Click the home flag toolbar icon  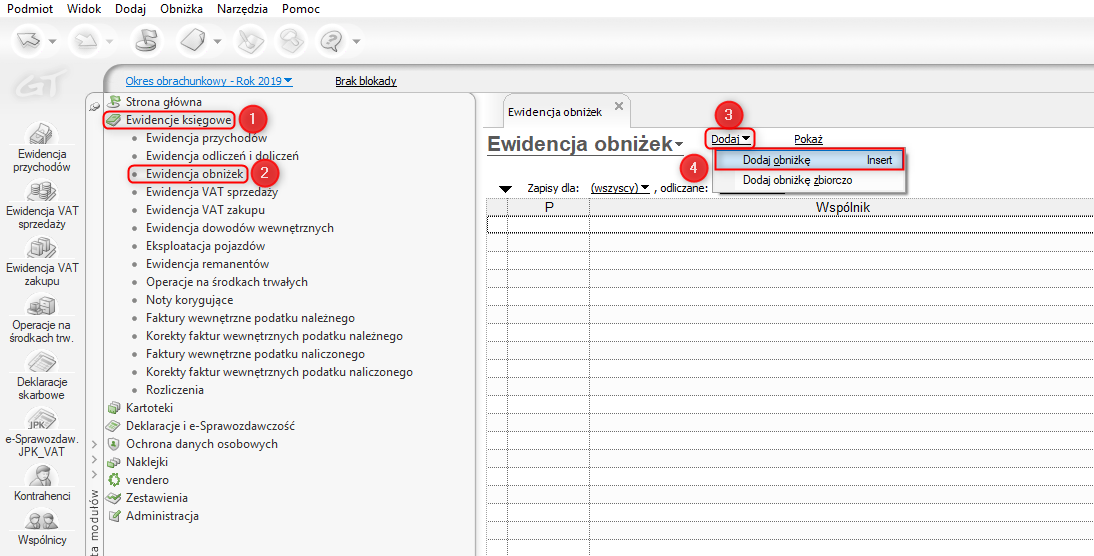pos(147,41)
